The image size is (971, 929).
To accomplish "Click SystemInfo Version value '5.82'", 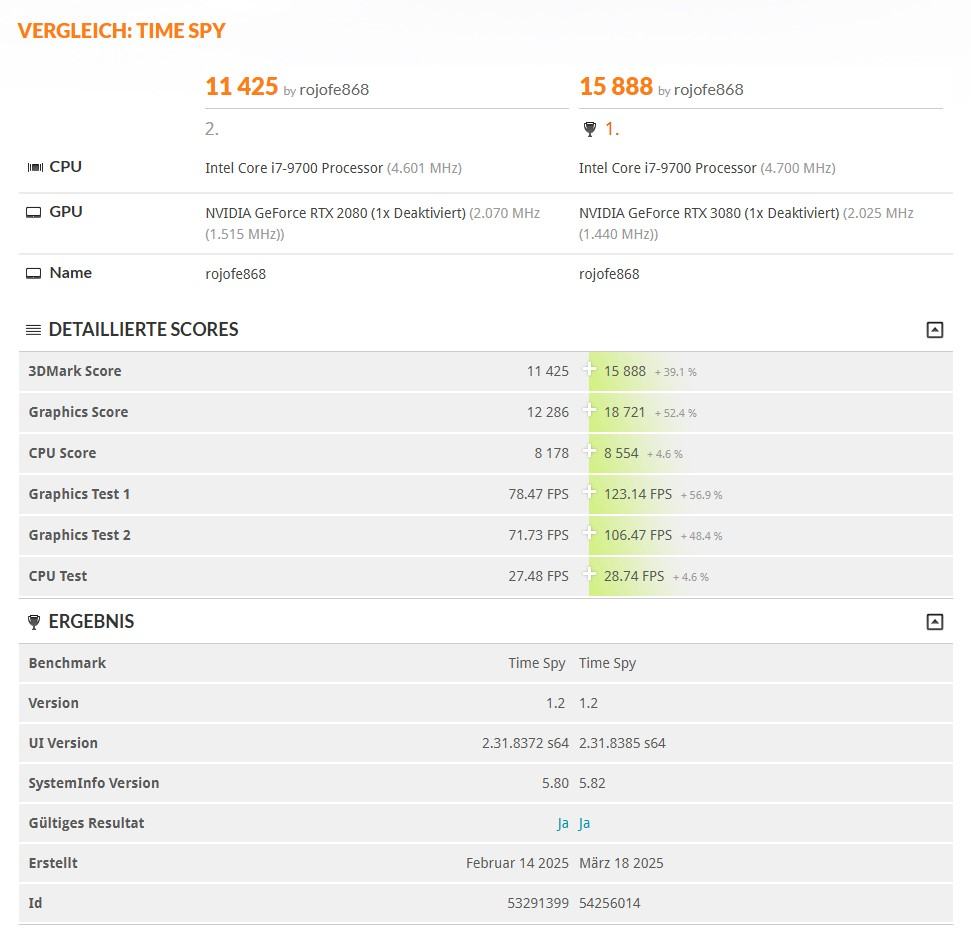I will pyautogui.click(x=592, y=783).
